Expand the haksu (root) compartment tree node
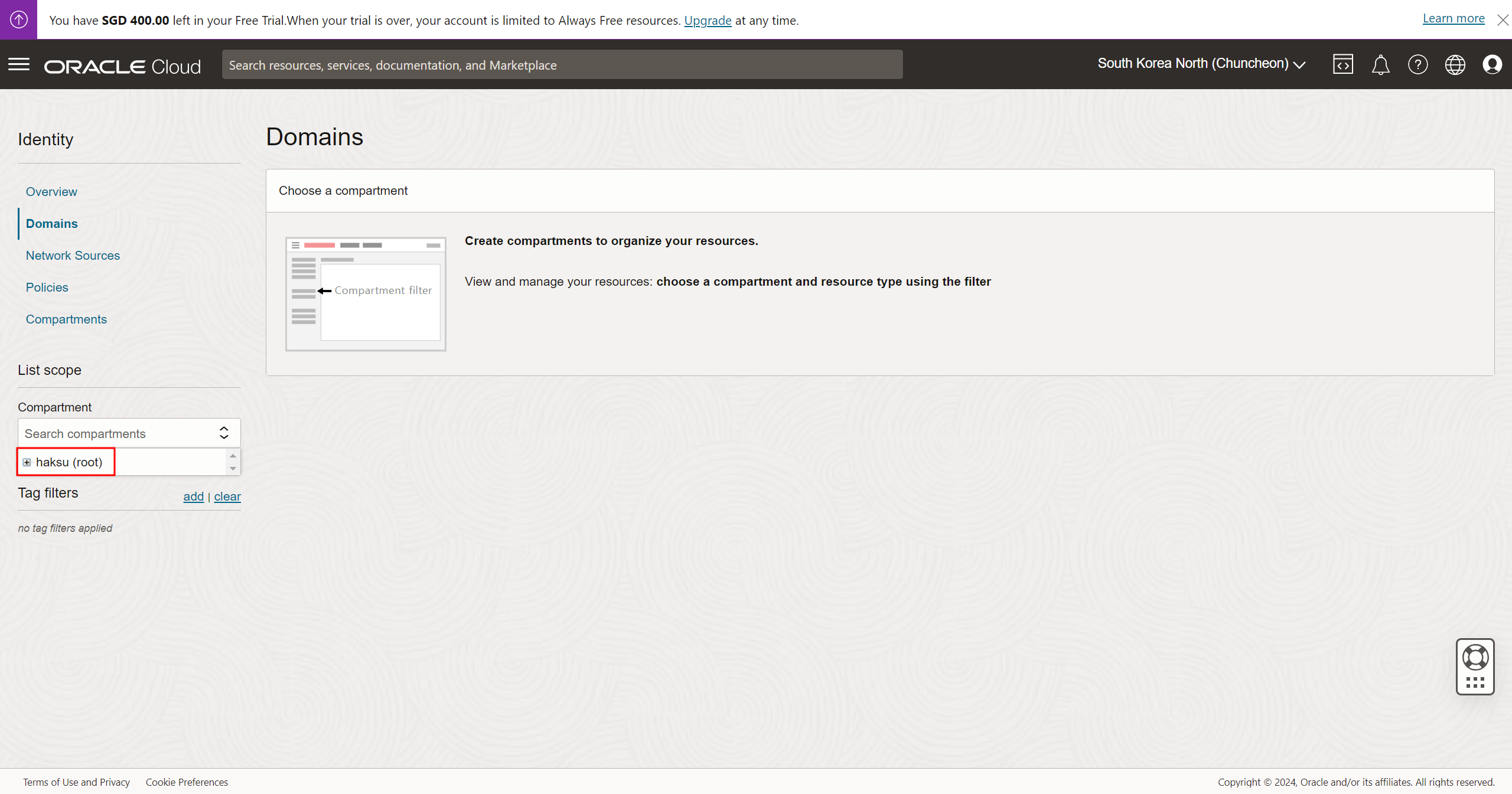The width and height of the screenshot is (1512, 794). (x=27, y=462)
